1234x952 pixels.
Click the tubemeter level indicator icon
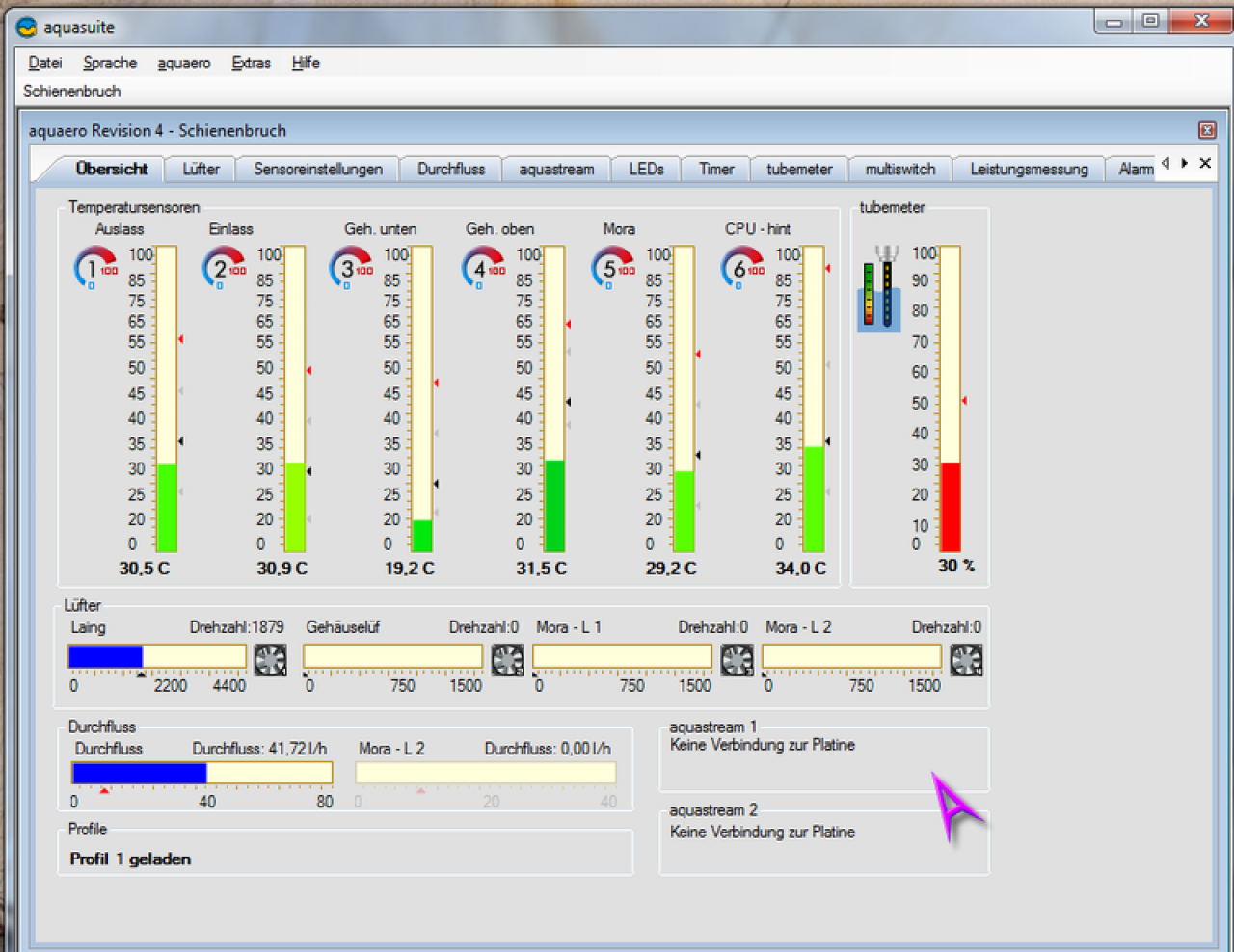tap(879, 288)
